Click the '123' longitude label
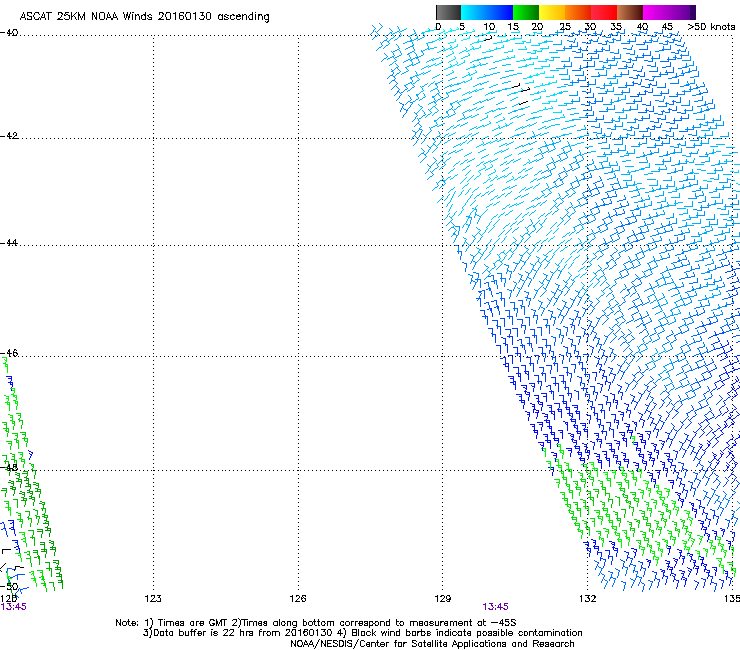Screen dimensions: 740x650 coord(153,599)
